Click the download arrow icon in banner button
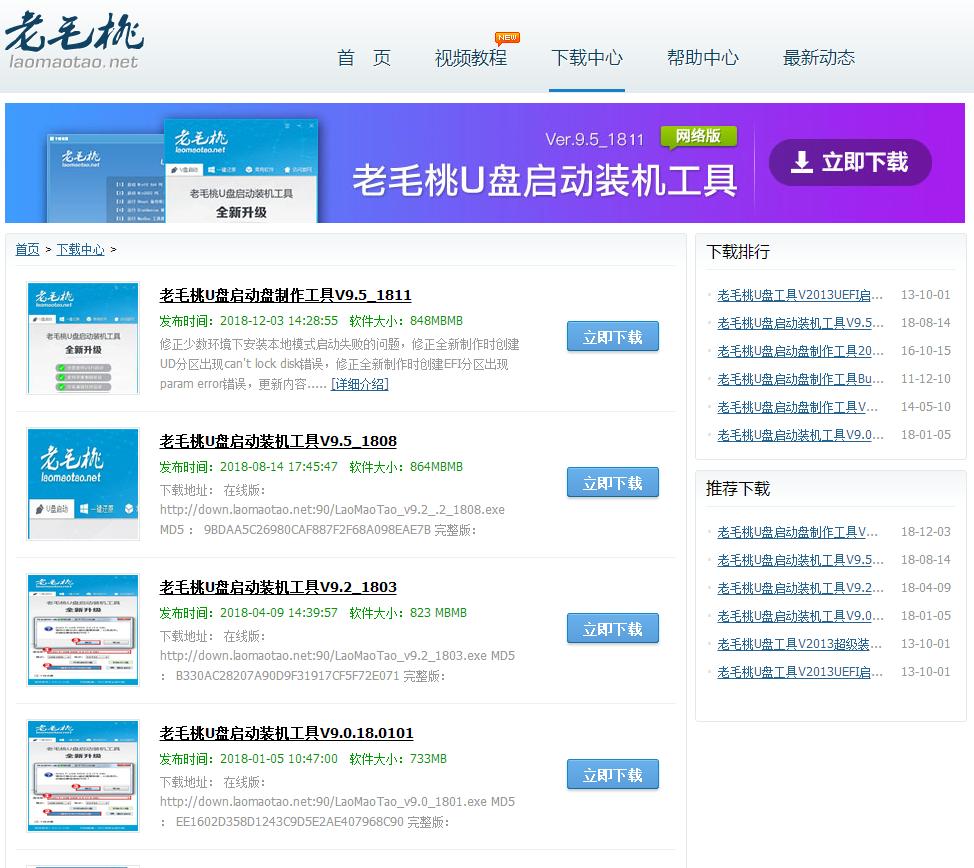The width and height of the screenshot is (974, 868). tap(800, 163)
